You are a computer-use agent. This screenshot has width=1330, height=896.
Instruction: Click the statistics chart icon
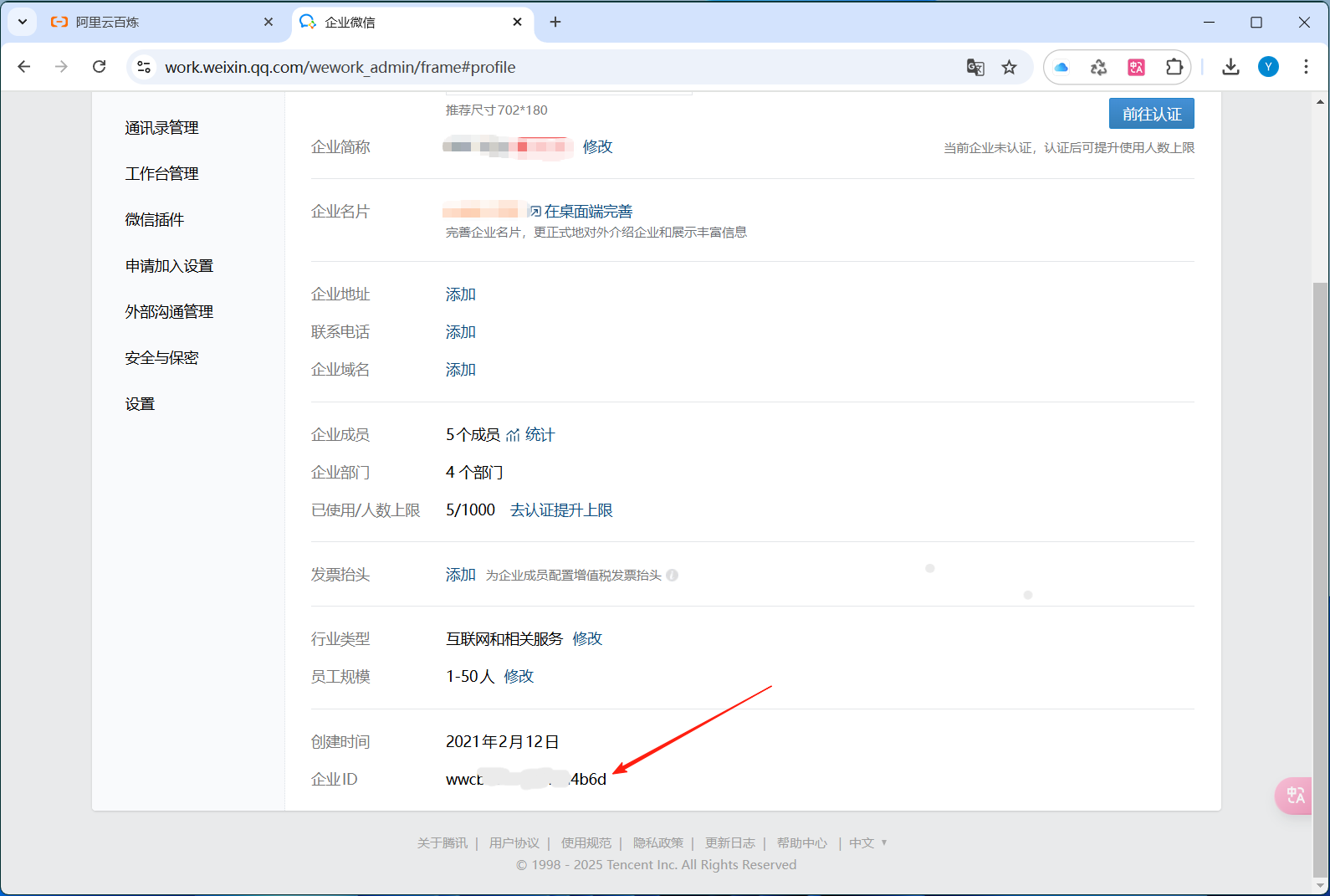(513, 435)
